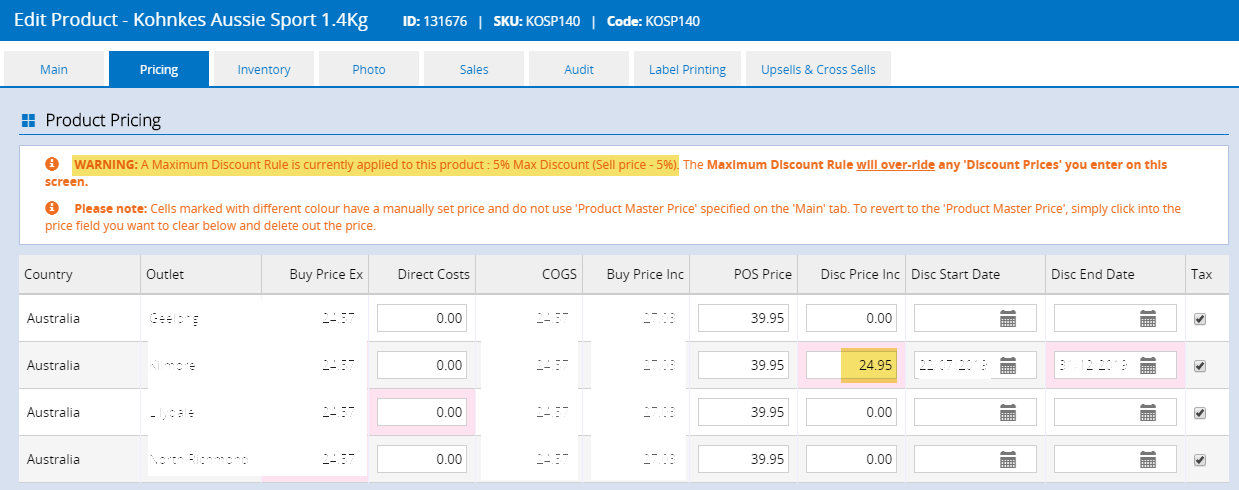
Task: Click product ID 131676 in header
Action: click(x=435, y=21)
